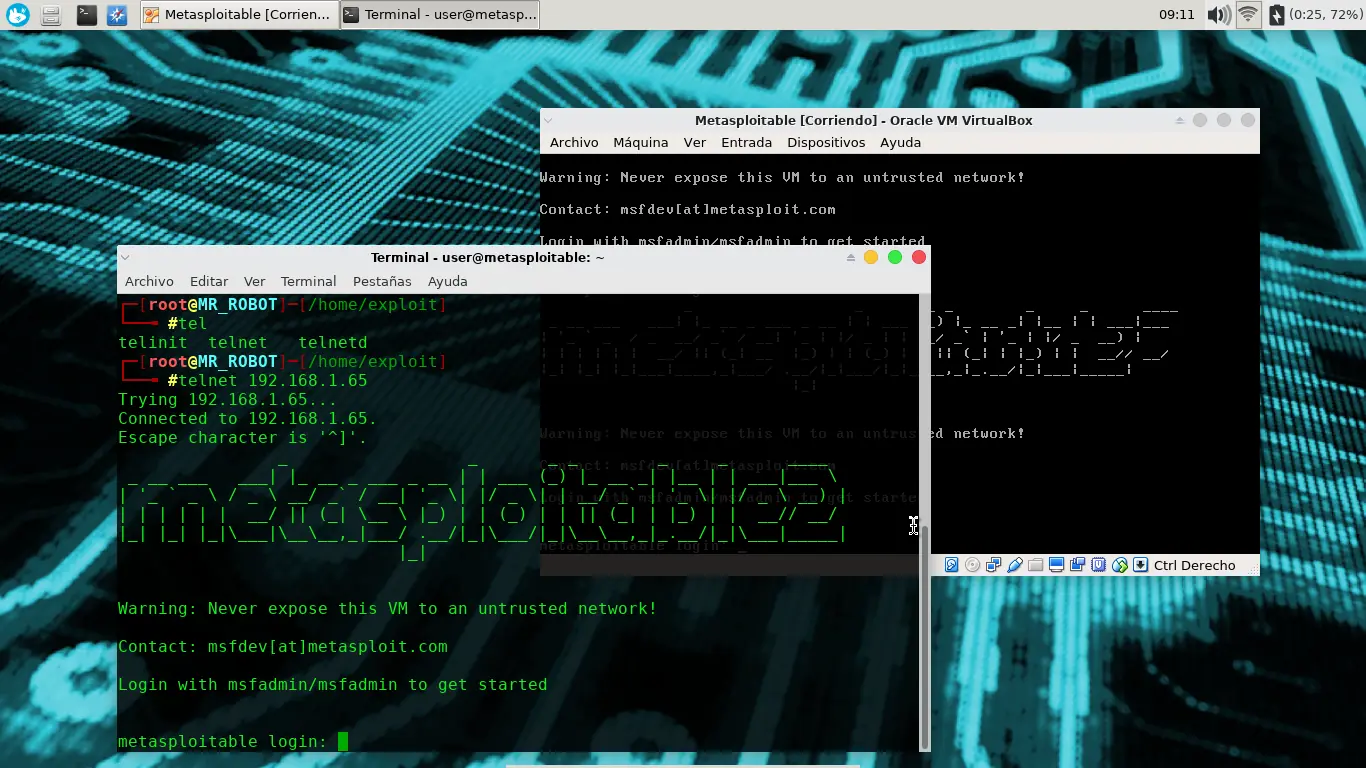Open Archivo menu in Terminal window
The image size is (1366, 768).
tap(149, 281)
